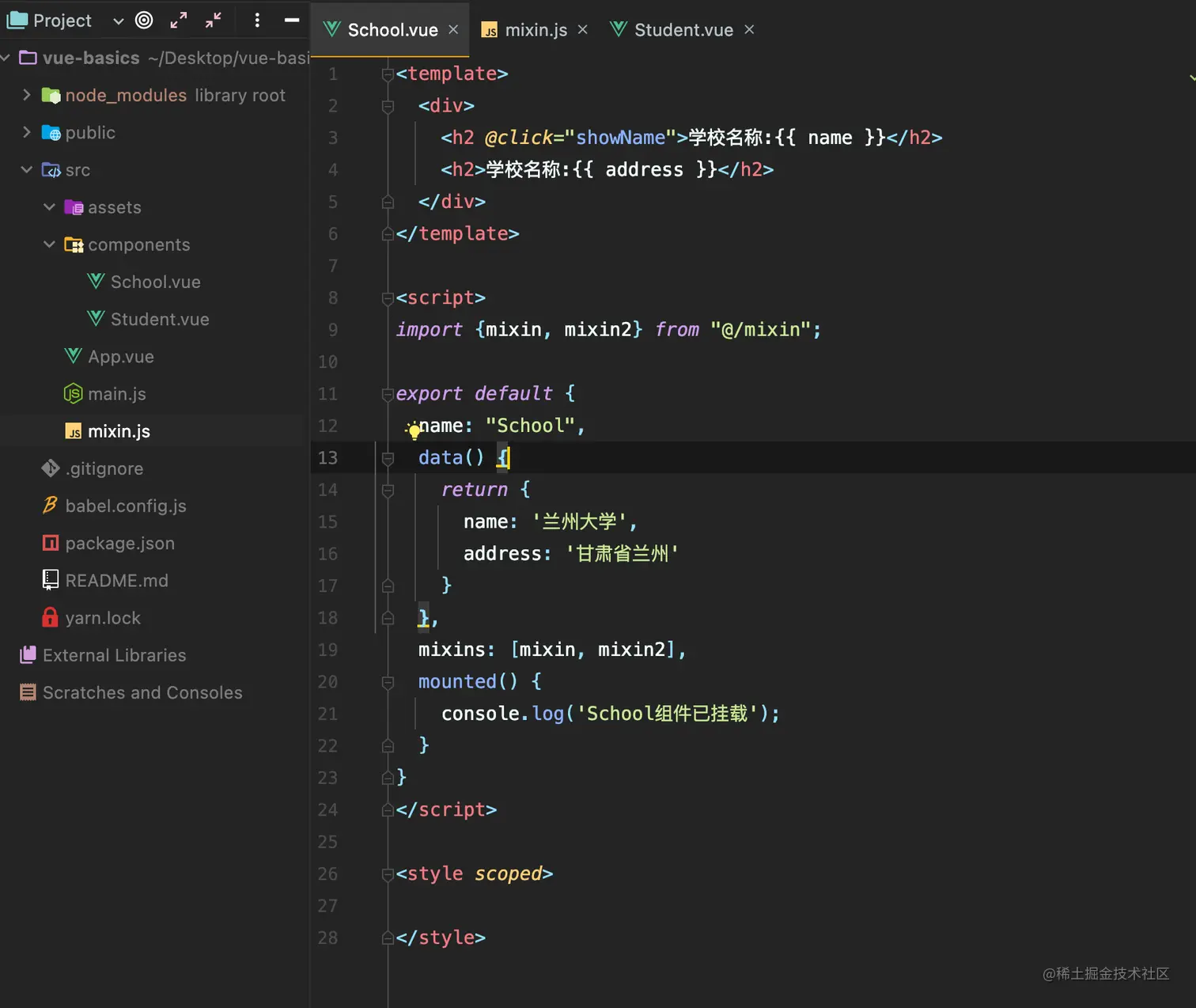Fold the export default block on line 11

[388, 394]
